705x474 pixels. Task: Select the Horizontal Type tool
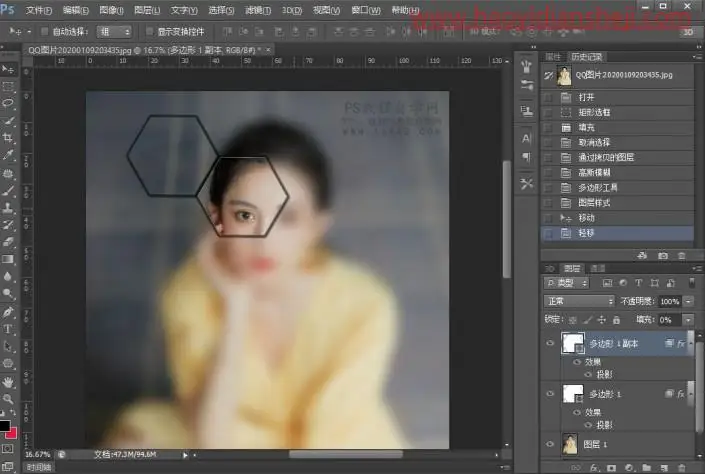click(x=8, y=329)
